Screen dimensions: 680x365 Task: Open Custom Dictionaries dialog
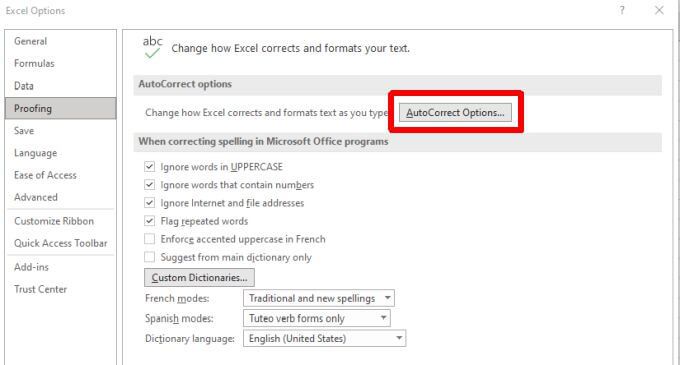[199, 277]
